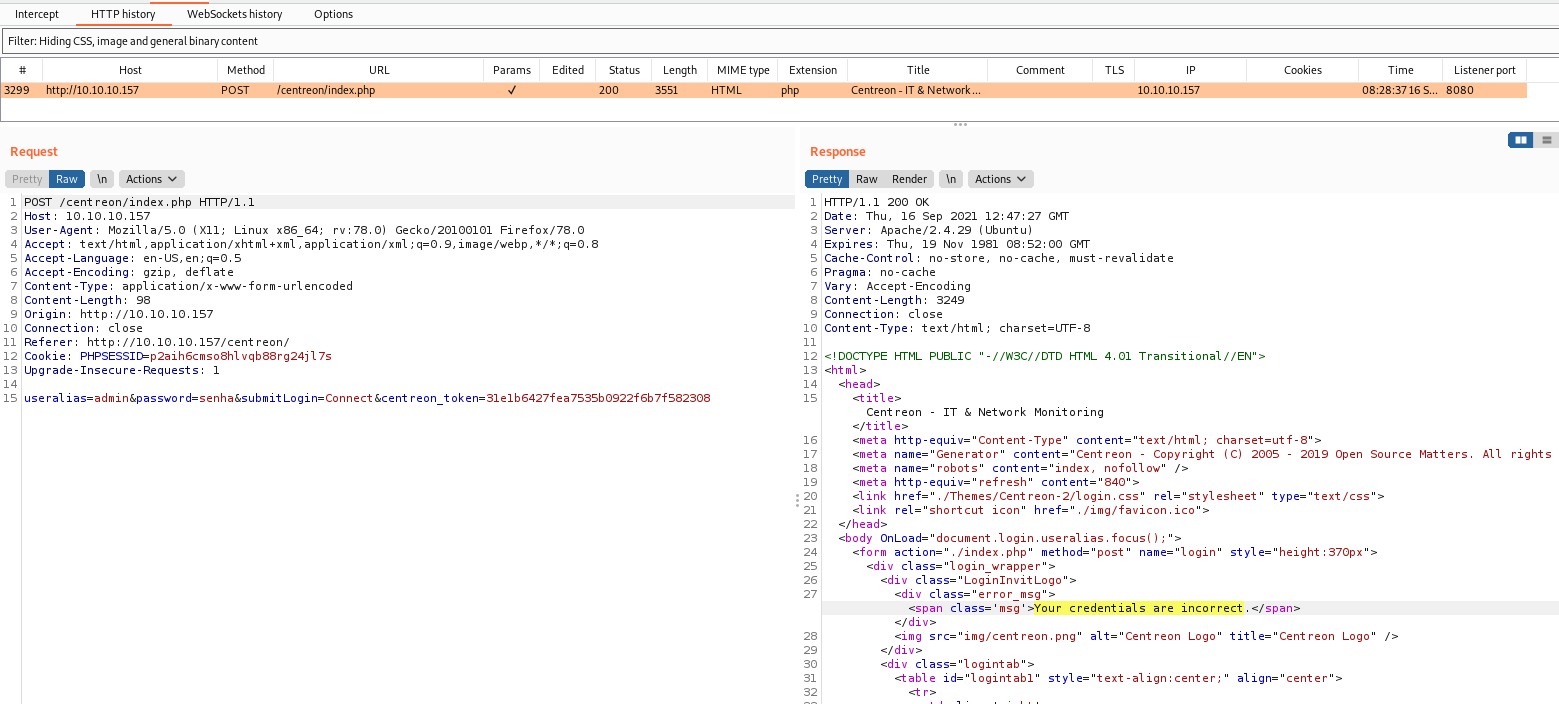The height and width of the screenshot is (704, 1559).
Task: Click the history filter bar
Action: (779, 41)
